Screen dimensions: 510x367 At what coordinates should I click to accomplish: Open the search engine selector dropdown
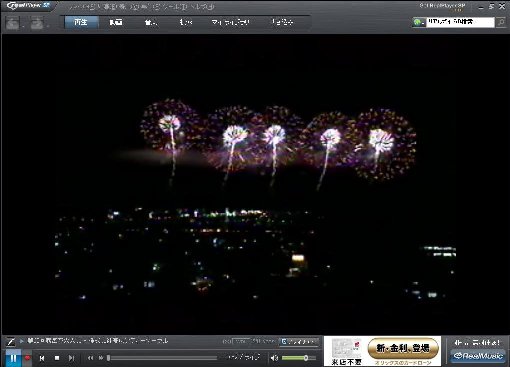[x=418, y=22]
